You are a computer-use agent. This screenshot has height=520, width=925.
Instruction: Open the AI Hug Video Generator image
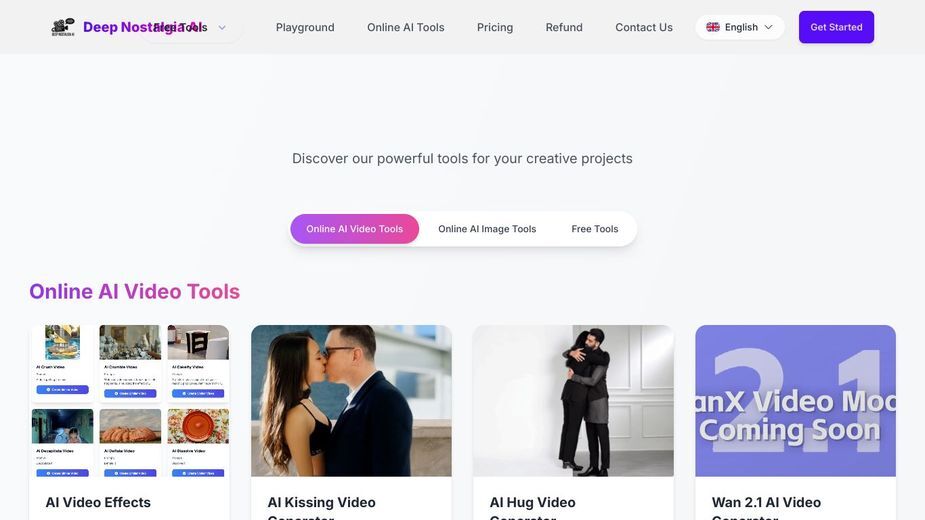(x=573, y=401)
